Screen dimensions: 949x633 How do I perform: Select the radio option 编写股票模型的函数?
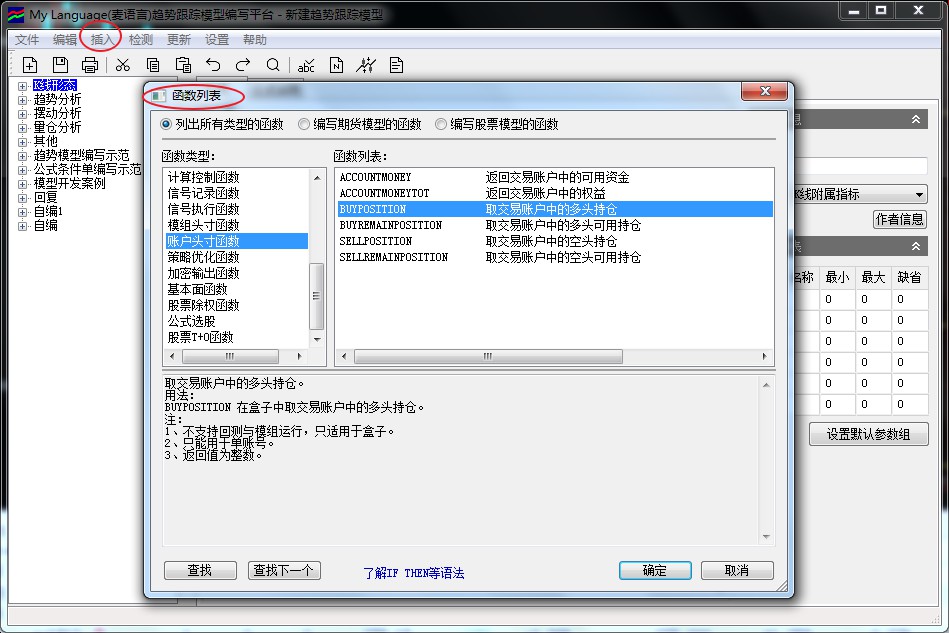click(x=441, y=125)
